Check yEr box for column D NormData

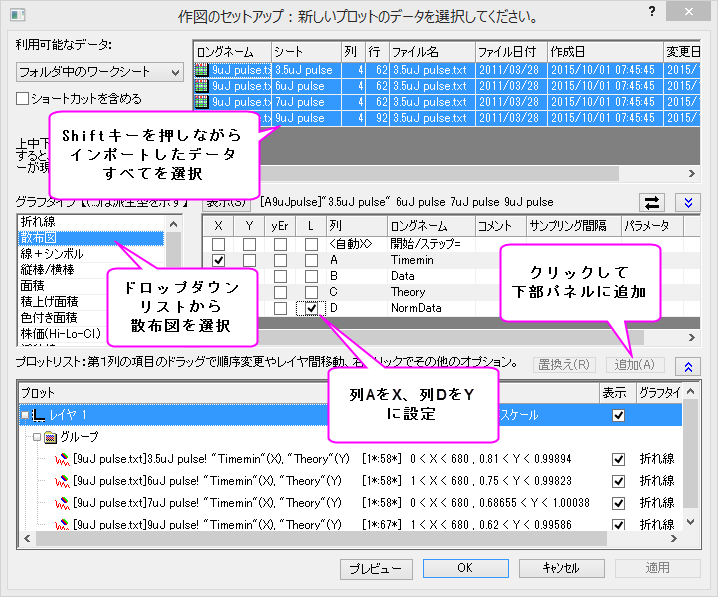[280, 309]
